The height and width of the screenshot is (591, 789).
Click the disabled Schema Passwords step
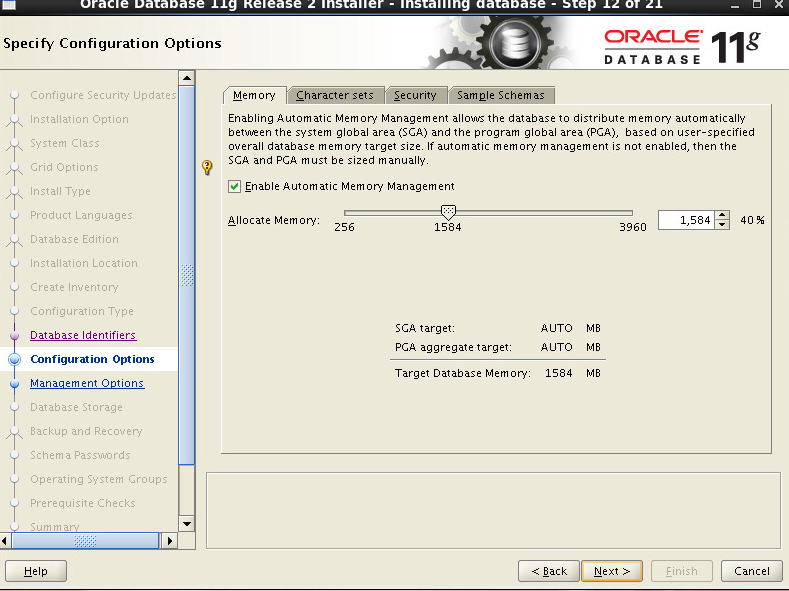80,455
